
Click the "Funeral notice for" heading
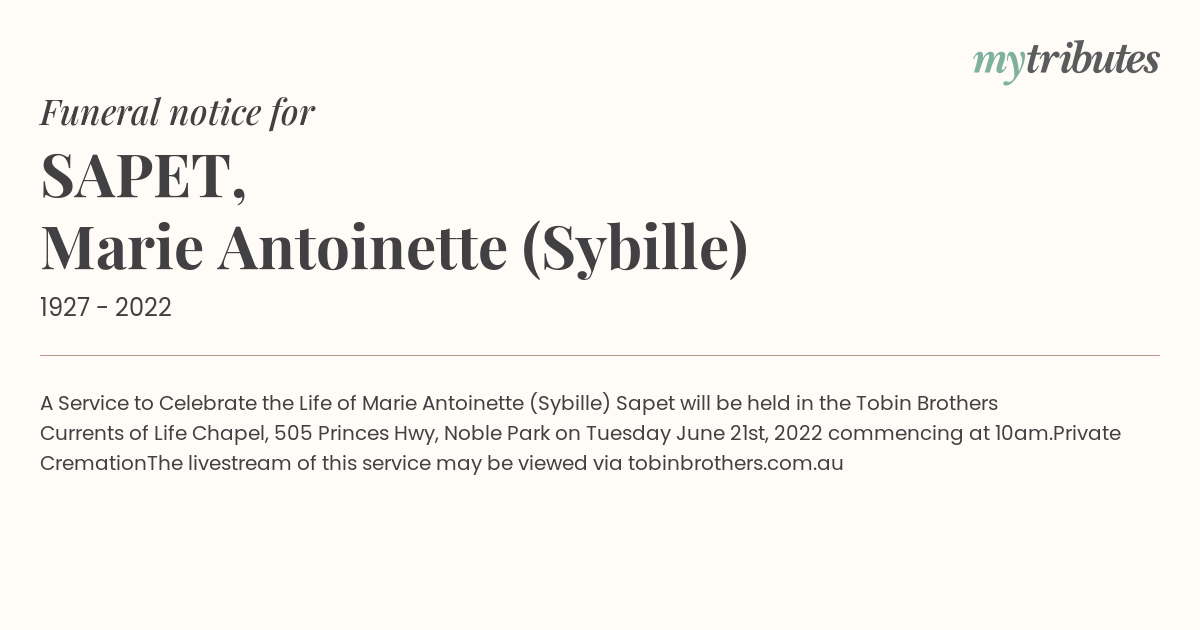[177, 112]
